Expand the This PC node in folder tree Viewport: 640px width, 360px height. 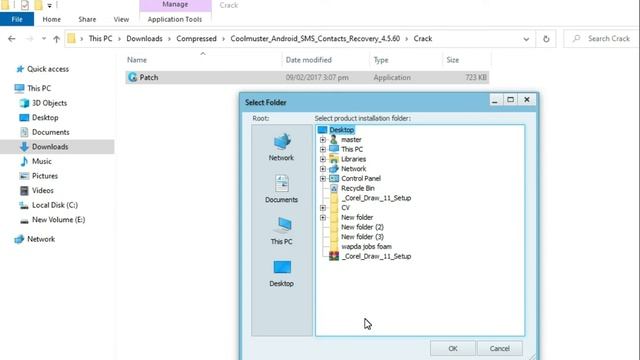tap(323, 149)
